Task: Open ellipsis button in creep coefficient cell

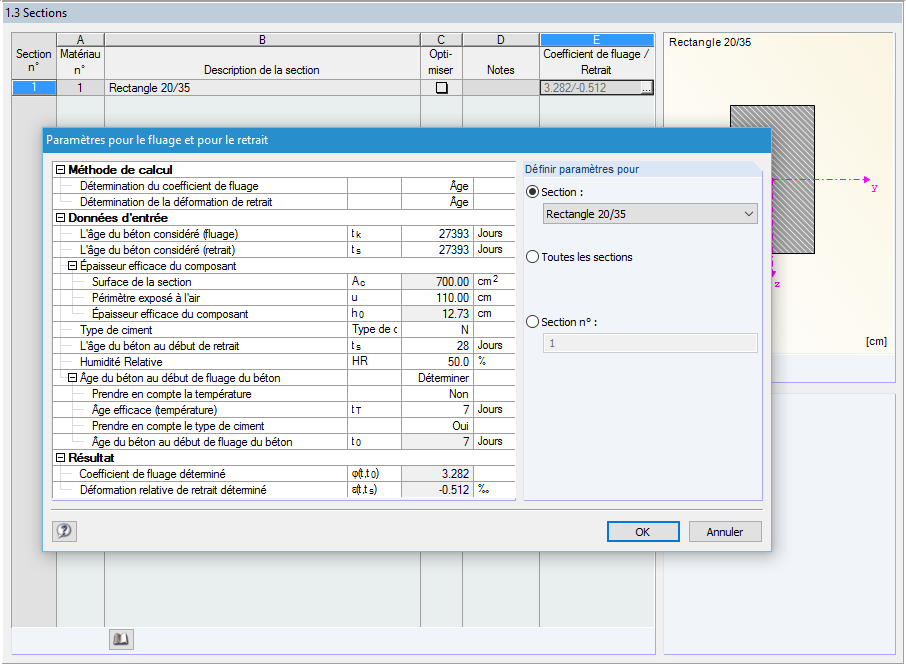Action: (646, 88)
